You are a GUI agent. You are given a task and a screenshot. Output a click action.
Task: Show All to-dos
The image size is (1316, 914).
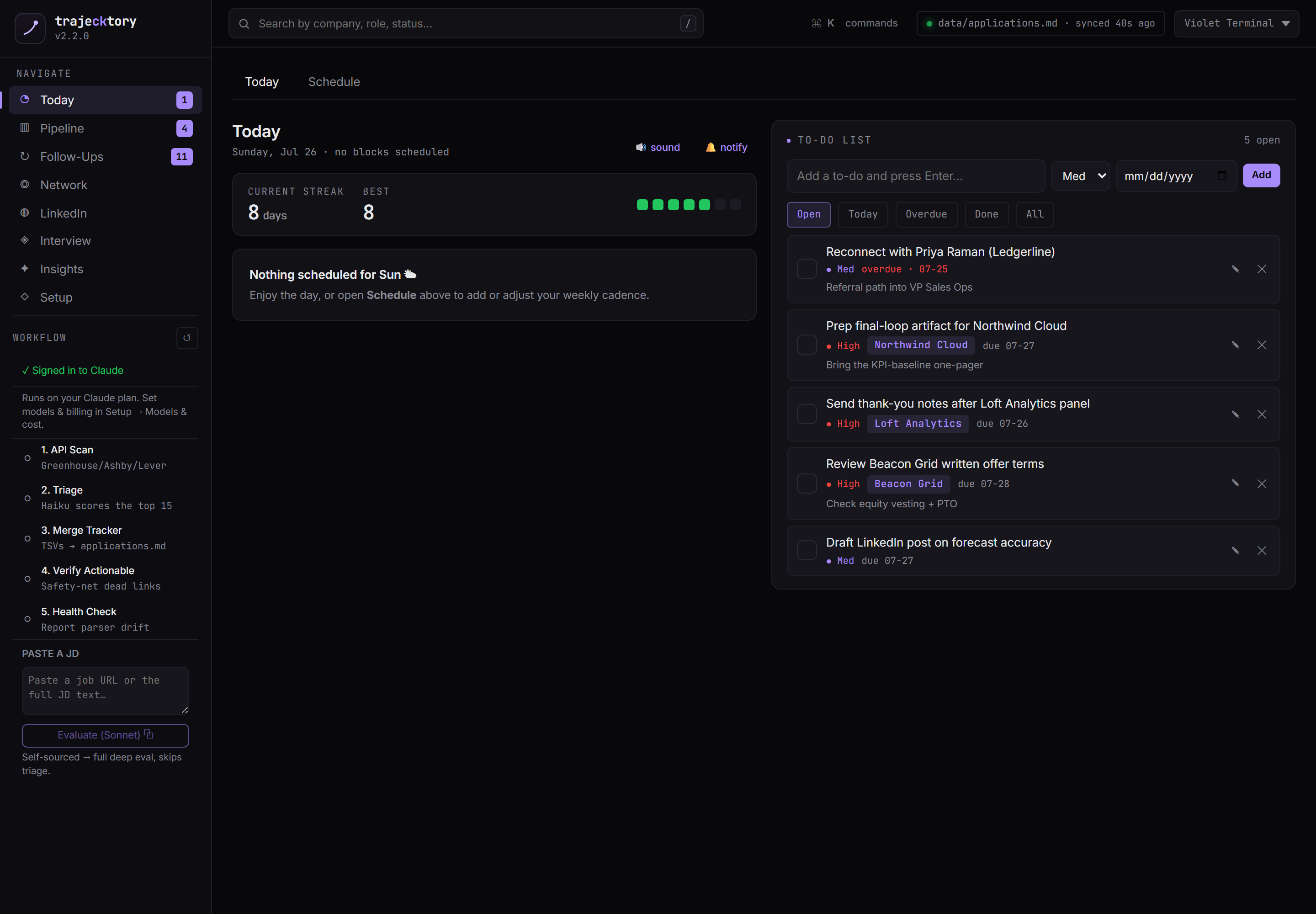tap(1034, 214)
